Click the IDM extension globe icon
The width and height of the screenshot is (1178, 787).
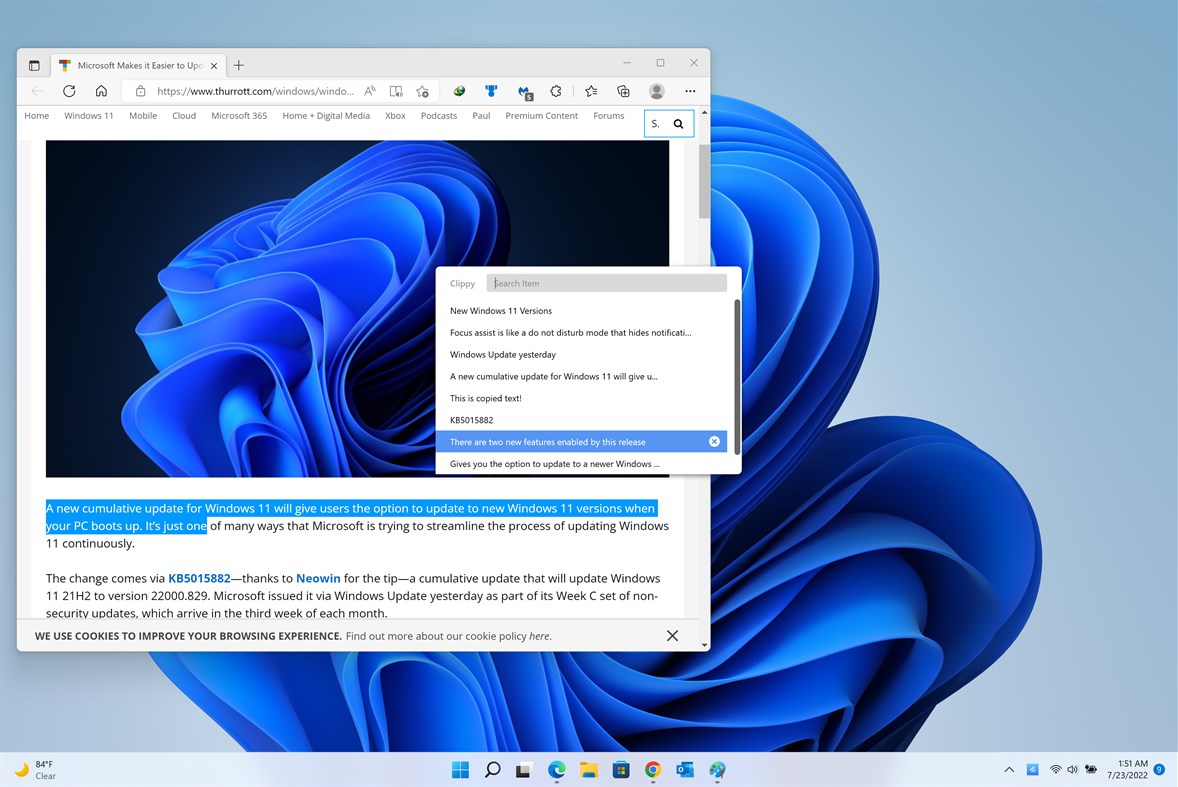pyautogui.click(x=459, y=90)
